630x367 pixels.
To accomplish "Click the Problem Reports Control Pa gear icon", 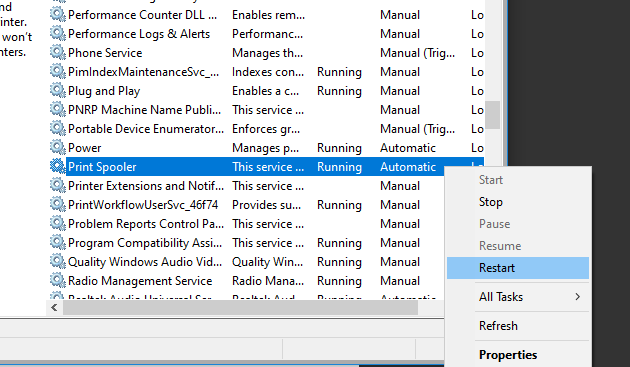I will pos(57,223).
